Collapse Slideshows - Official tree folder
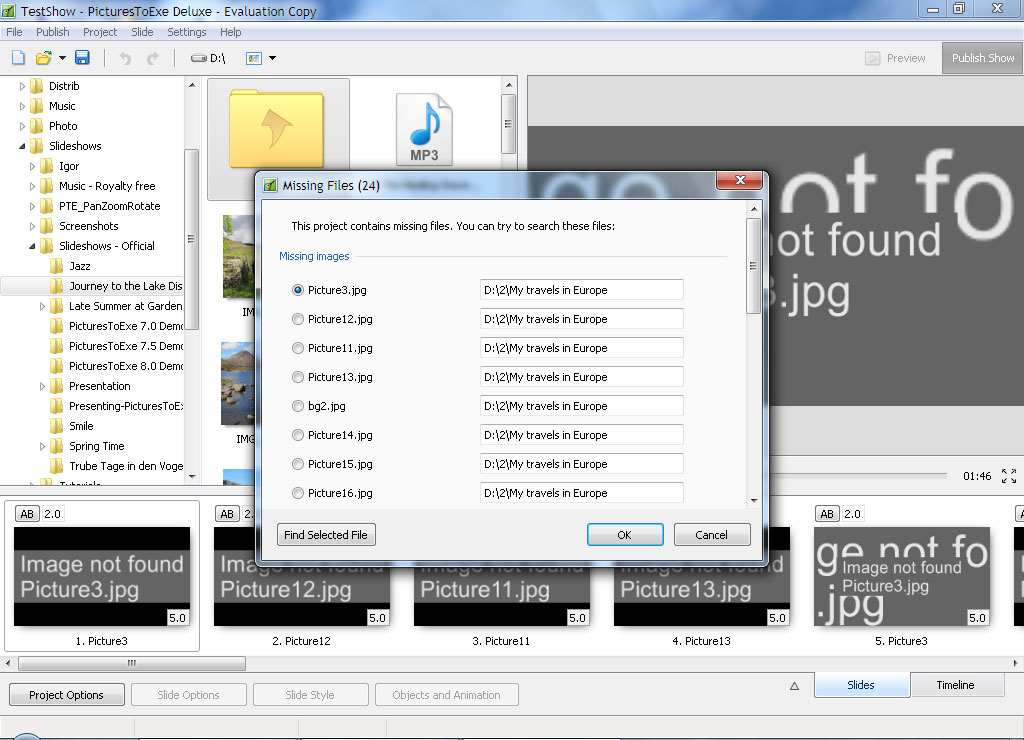 click(32, 246)
